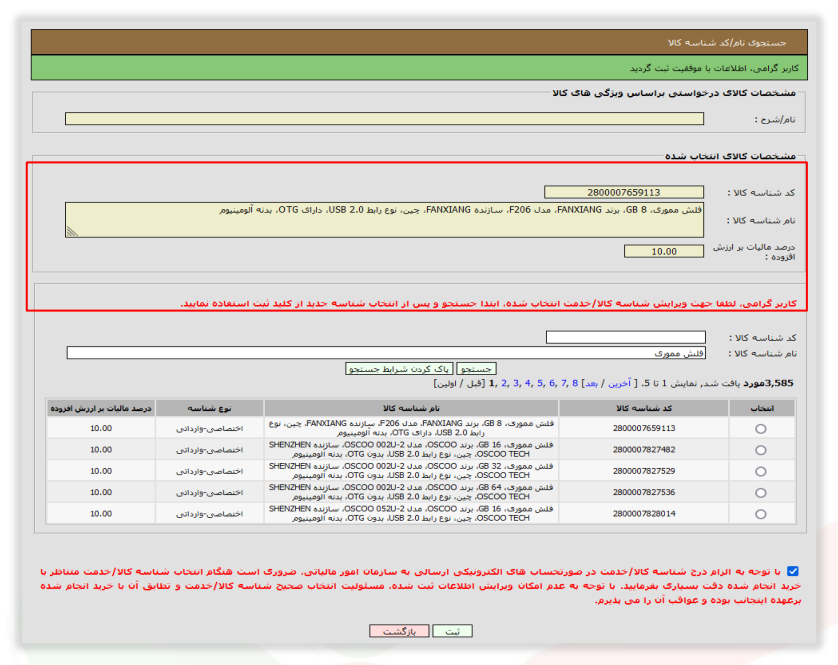Toggle the red disclaimer agreement checkbox
Viewport: 838px width, 665px height.
tap(793, 571)
